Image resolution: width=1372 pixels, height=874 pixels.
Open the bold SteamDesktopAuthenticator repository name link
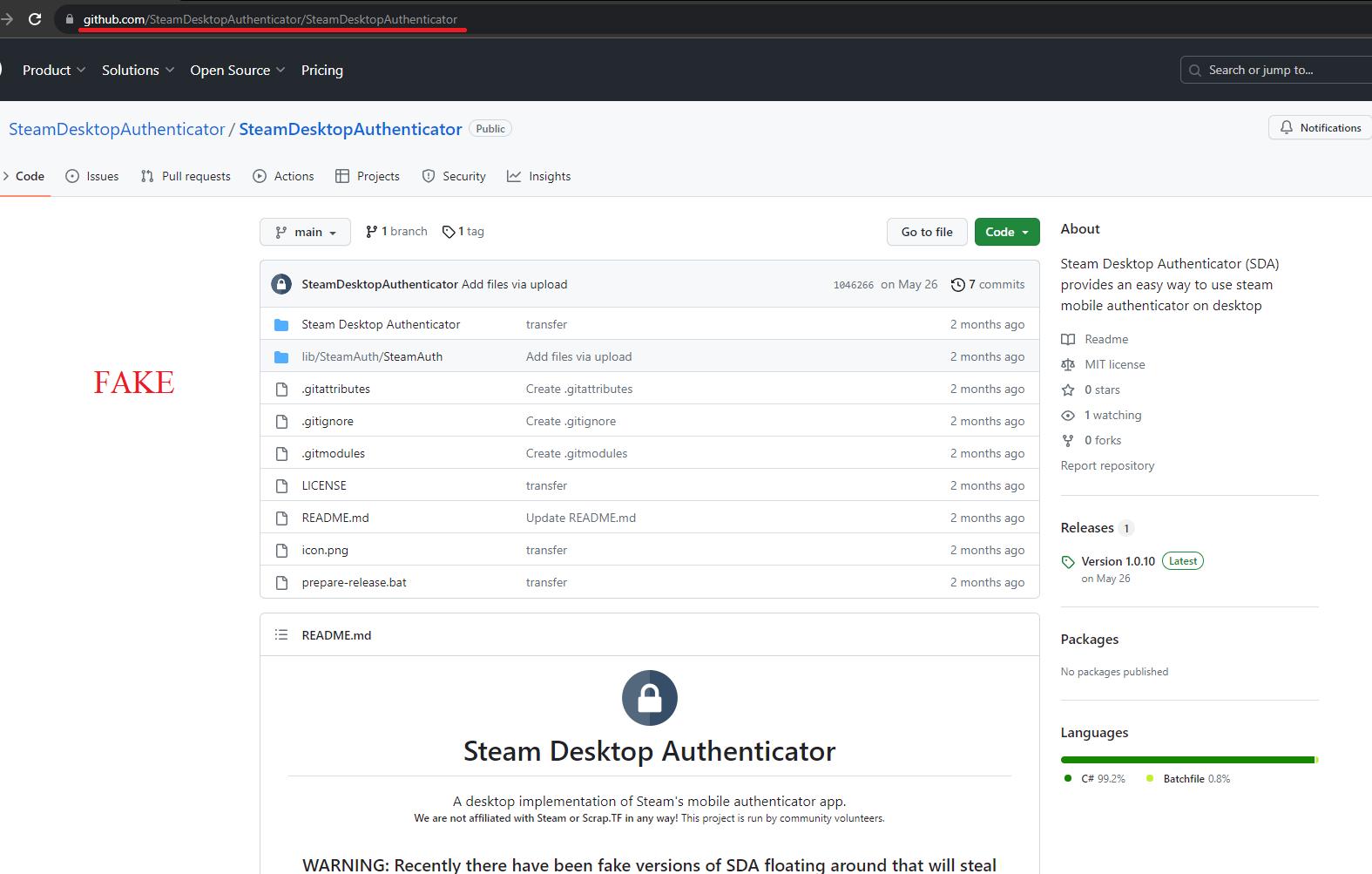(350, 129)
